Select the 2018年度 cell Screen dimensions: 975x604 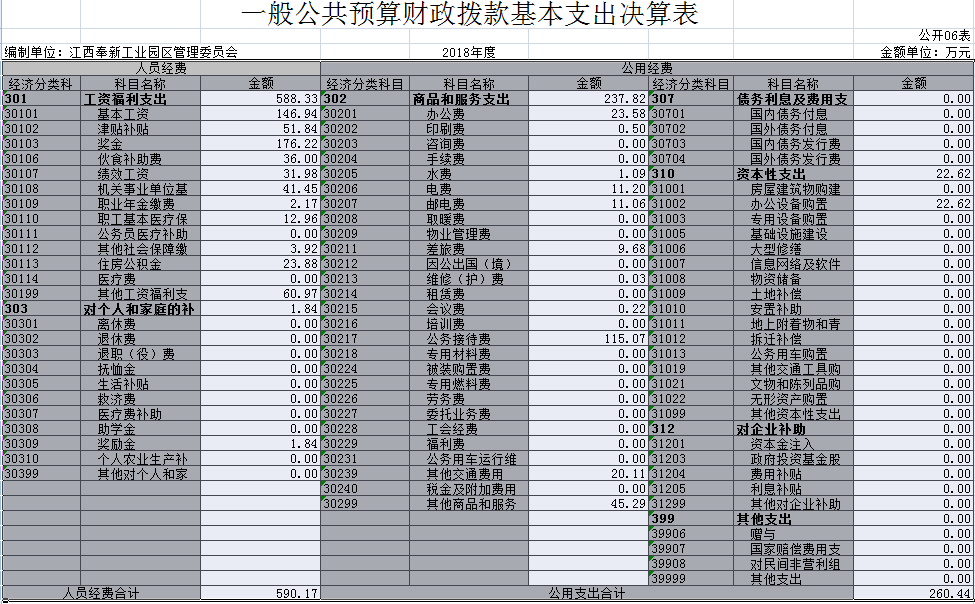pos(468,52)
